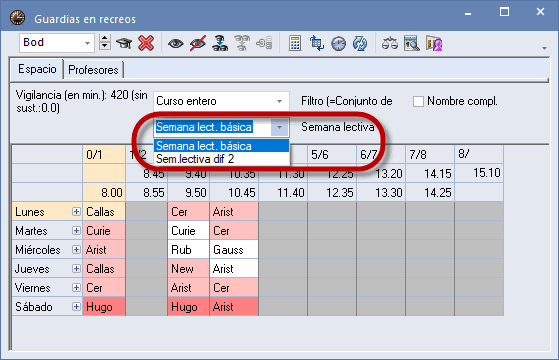Select the white Martes Curie cell
The image size is (559, 360).
coord(189,231)
